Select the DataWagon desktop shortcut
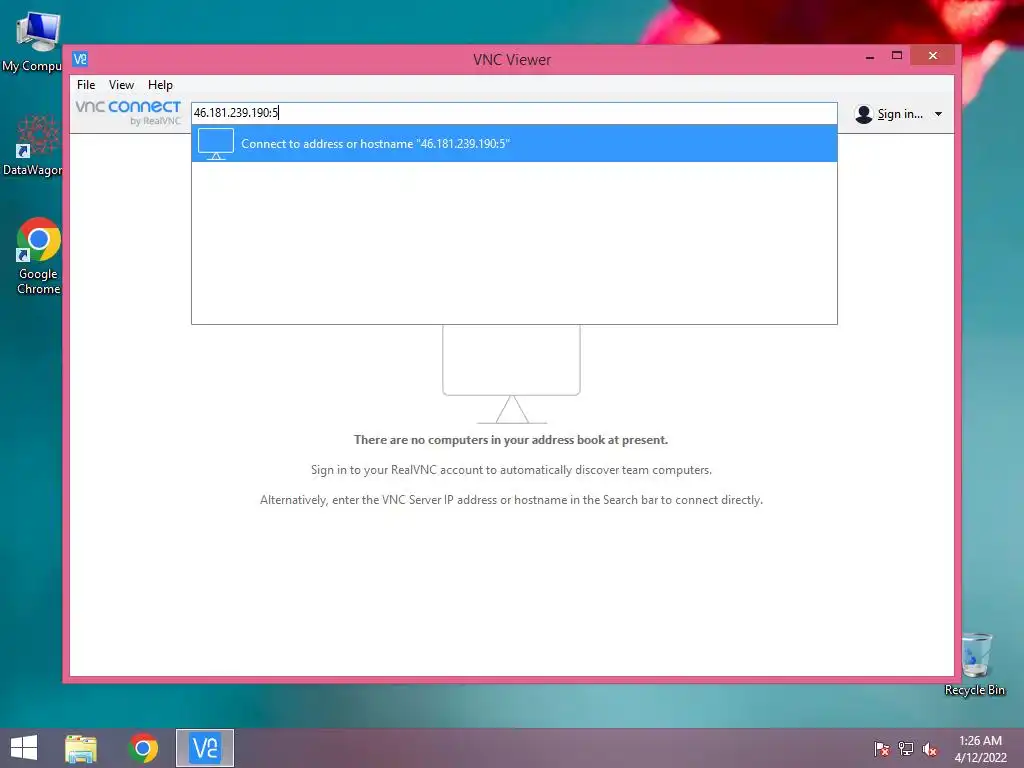 [36, 145]
